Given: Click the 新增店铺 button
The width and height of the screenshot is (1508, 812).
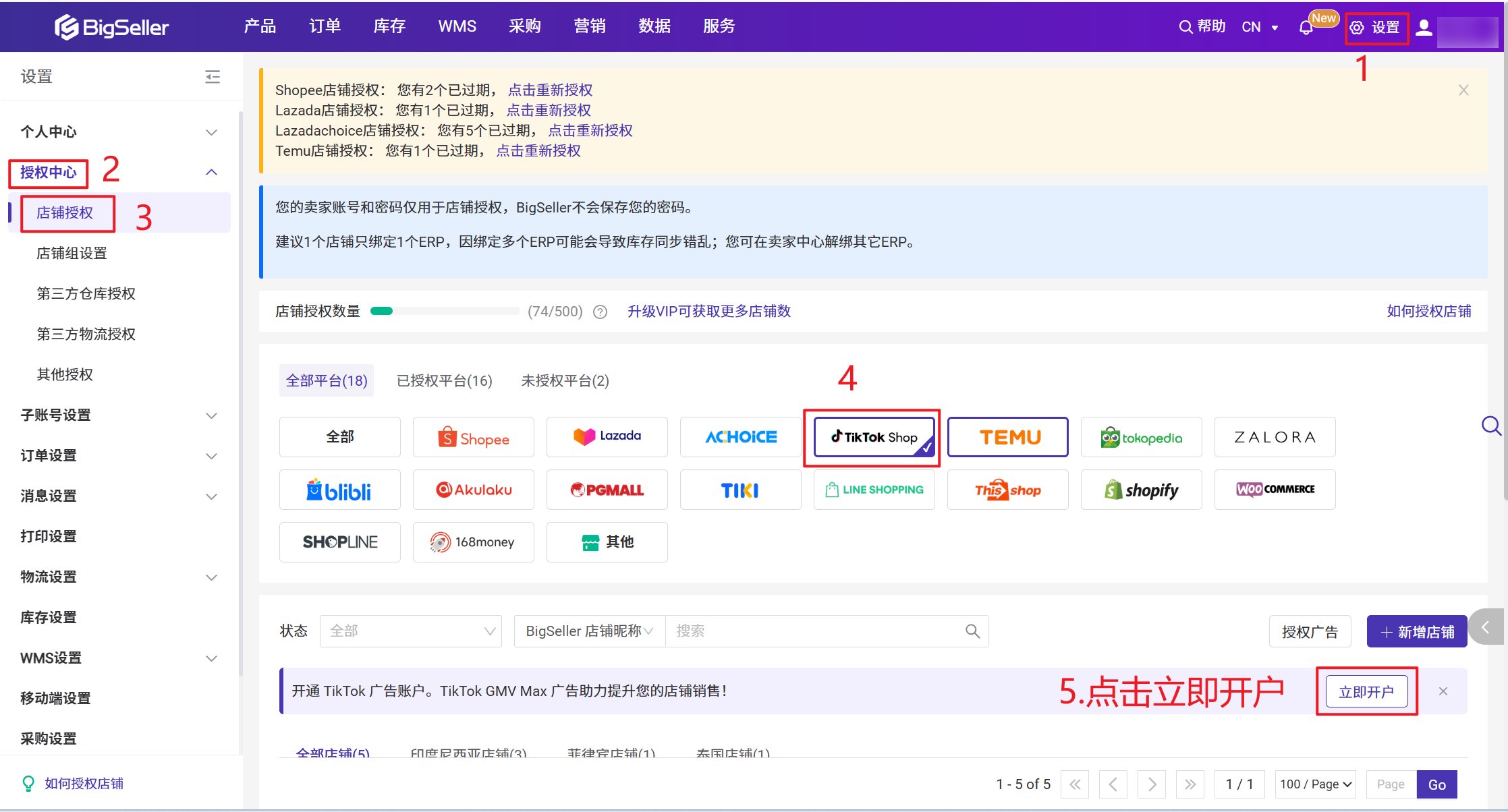Looking at the screenshot, I should coord(1417,632).
